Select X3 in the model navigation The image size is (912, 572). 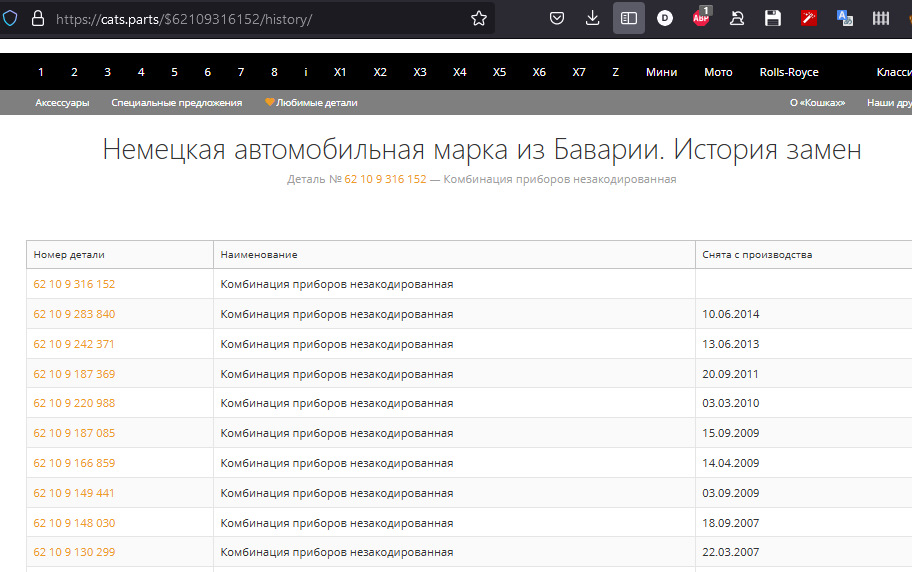419,72
